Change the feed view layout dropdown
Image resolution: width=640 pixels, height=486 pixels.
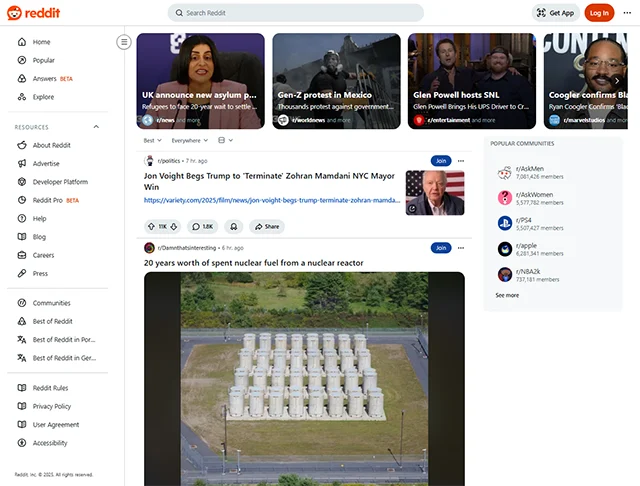[224, 140]
